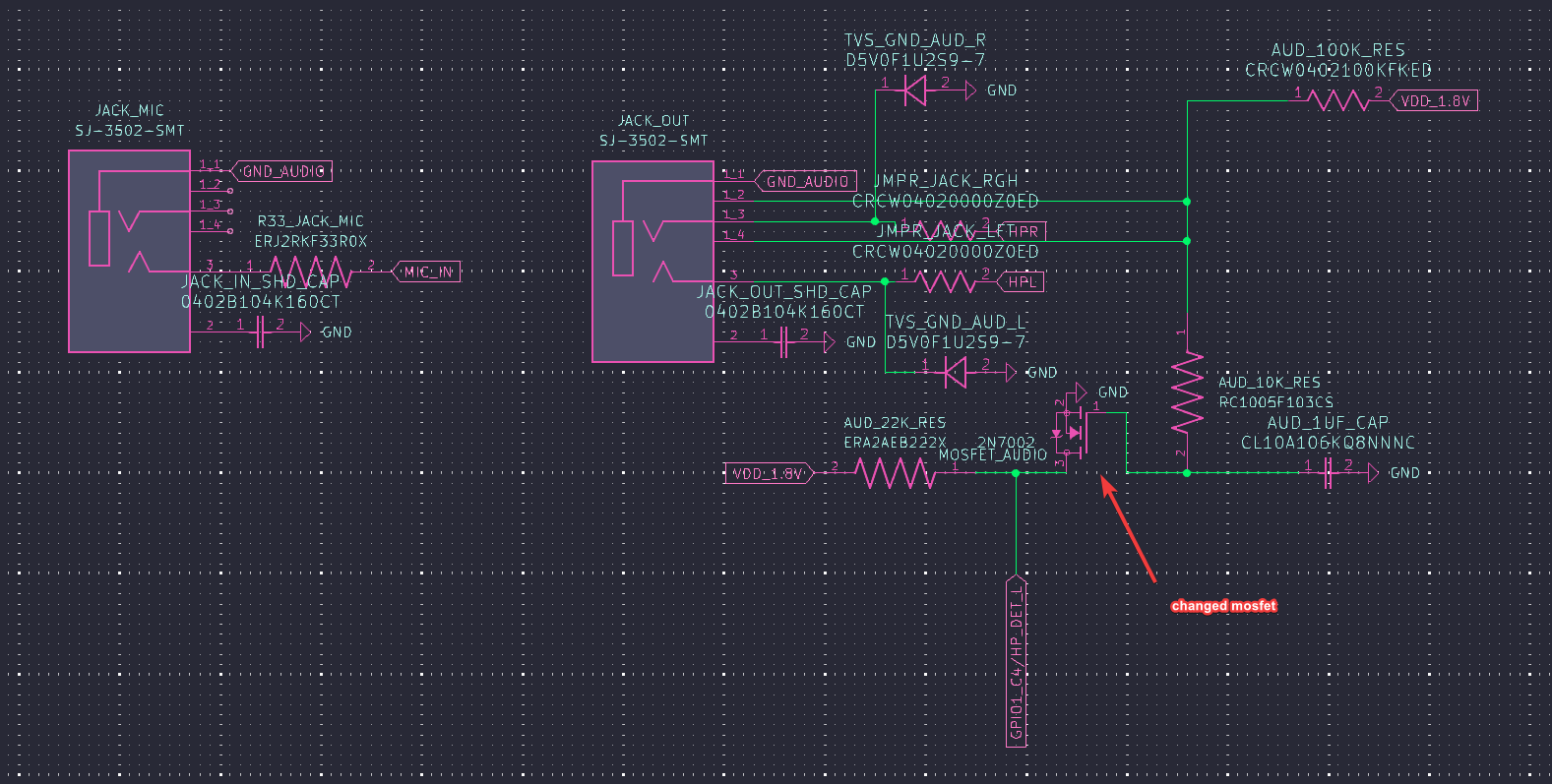Click the CRCW0402100KFKED value text
The image size is (1552, 784).
click(x=1338, y=70)
